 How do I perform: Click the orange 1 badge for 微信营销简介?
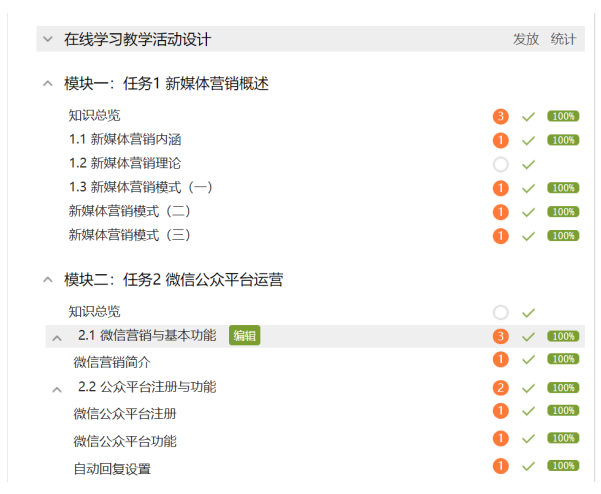(x=501, y=360)
